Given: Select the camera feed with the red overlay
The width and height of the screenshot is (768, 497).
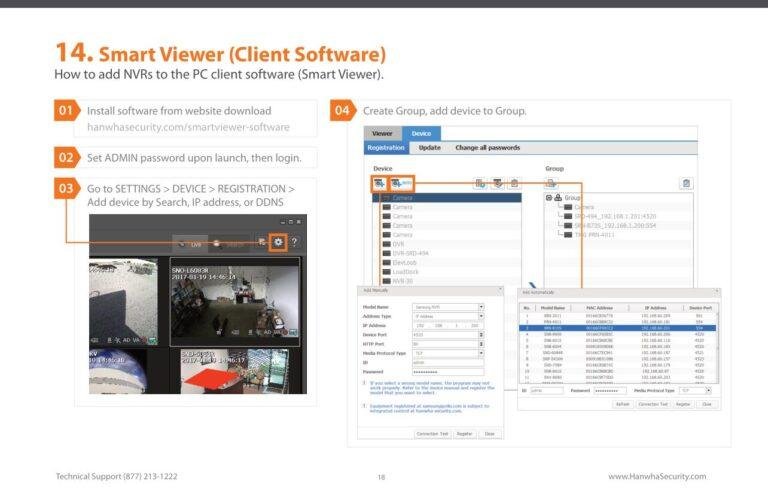Looking at the screenshot, I should coord(235,371).
